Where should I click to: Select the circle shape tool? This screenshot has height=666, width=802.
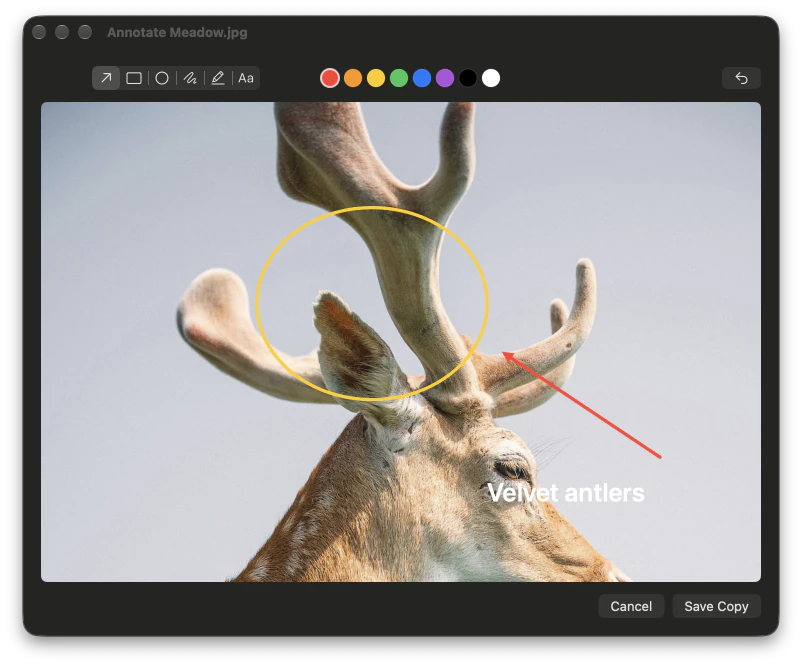pos(162,78)
